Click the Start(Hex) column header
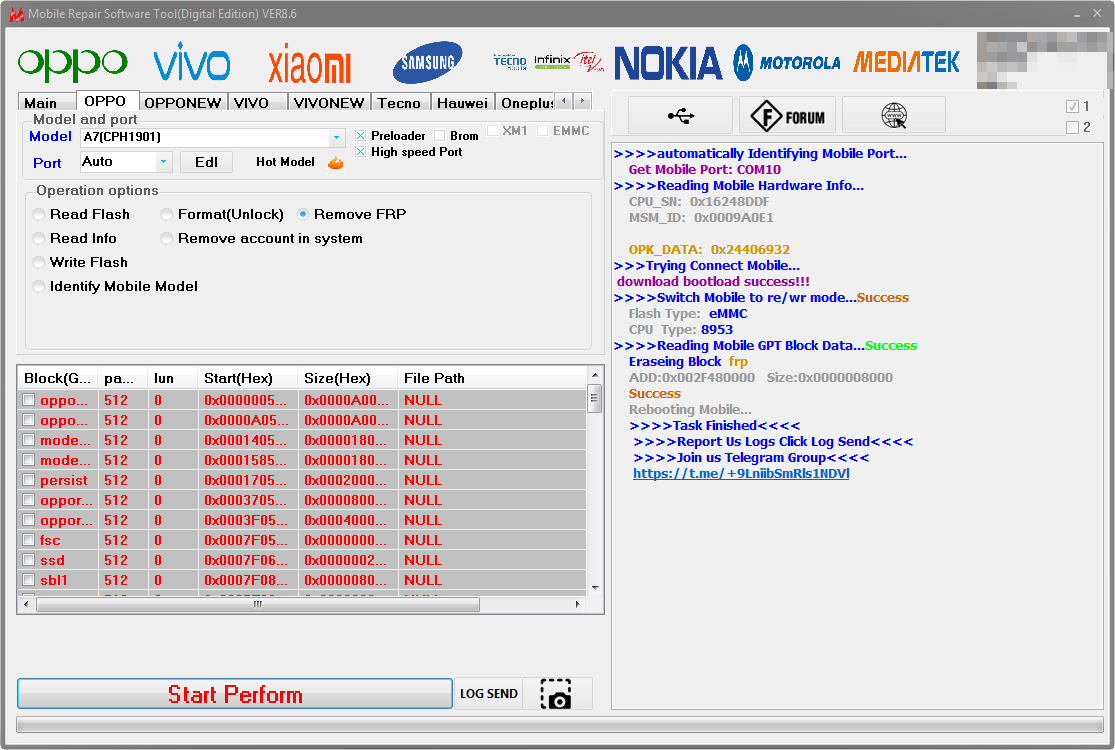 coord(247,378)
